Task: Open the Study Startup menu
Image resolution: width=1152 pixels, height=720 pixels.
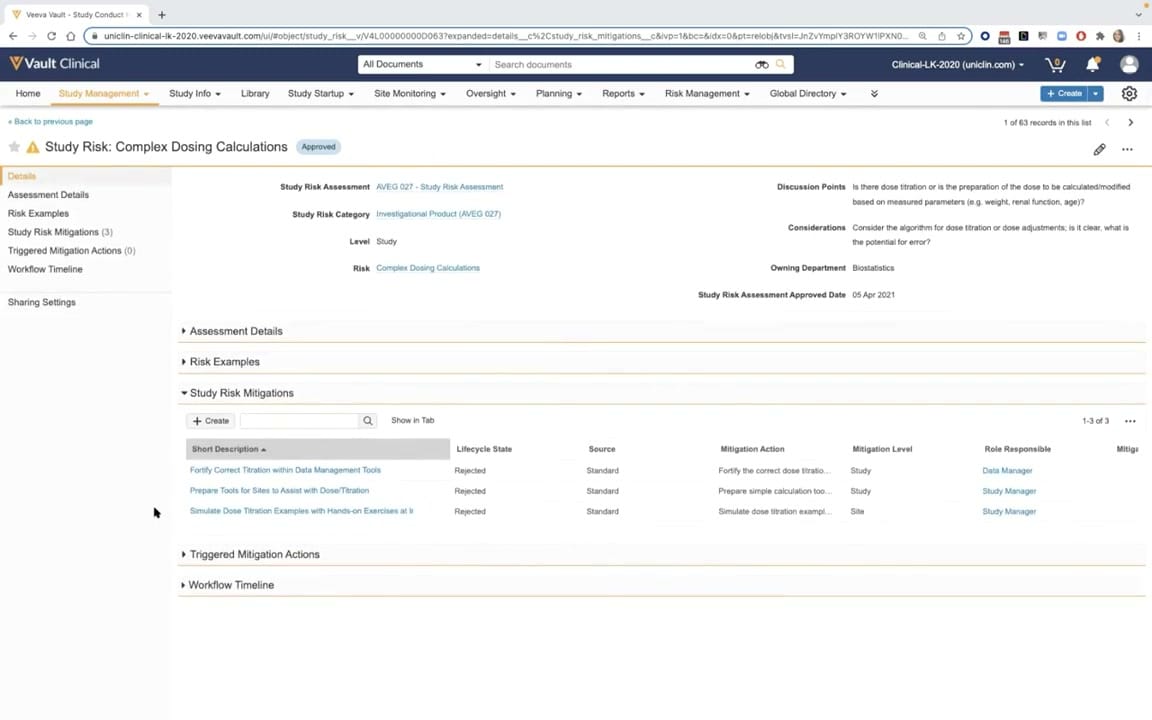Action: tap(320, 94)
